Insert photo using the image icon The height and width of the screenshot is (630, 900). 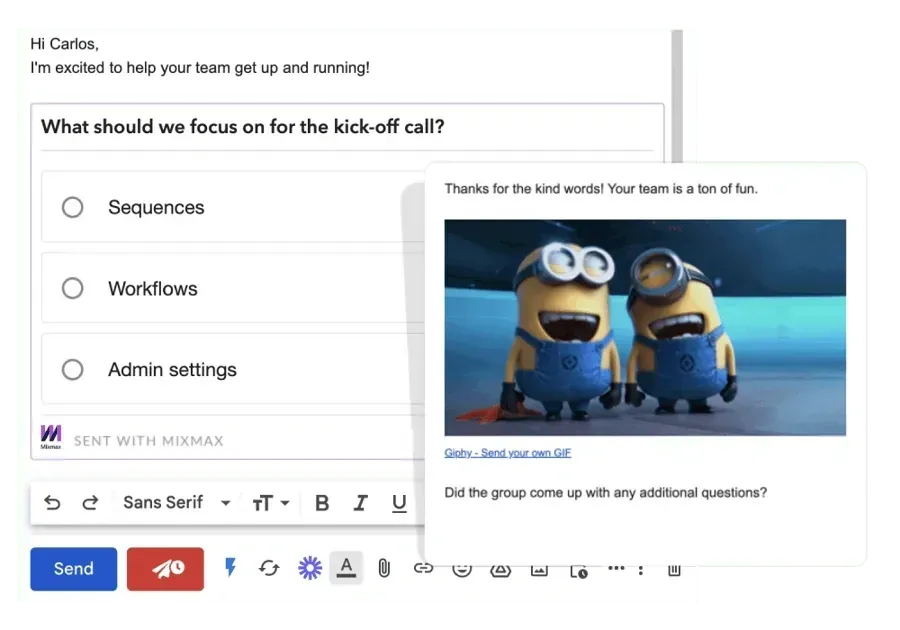(539, 570)
